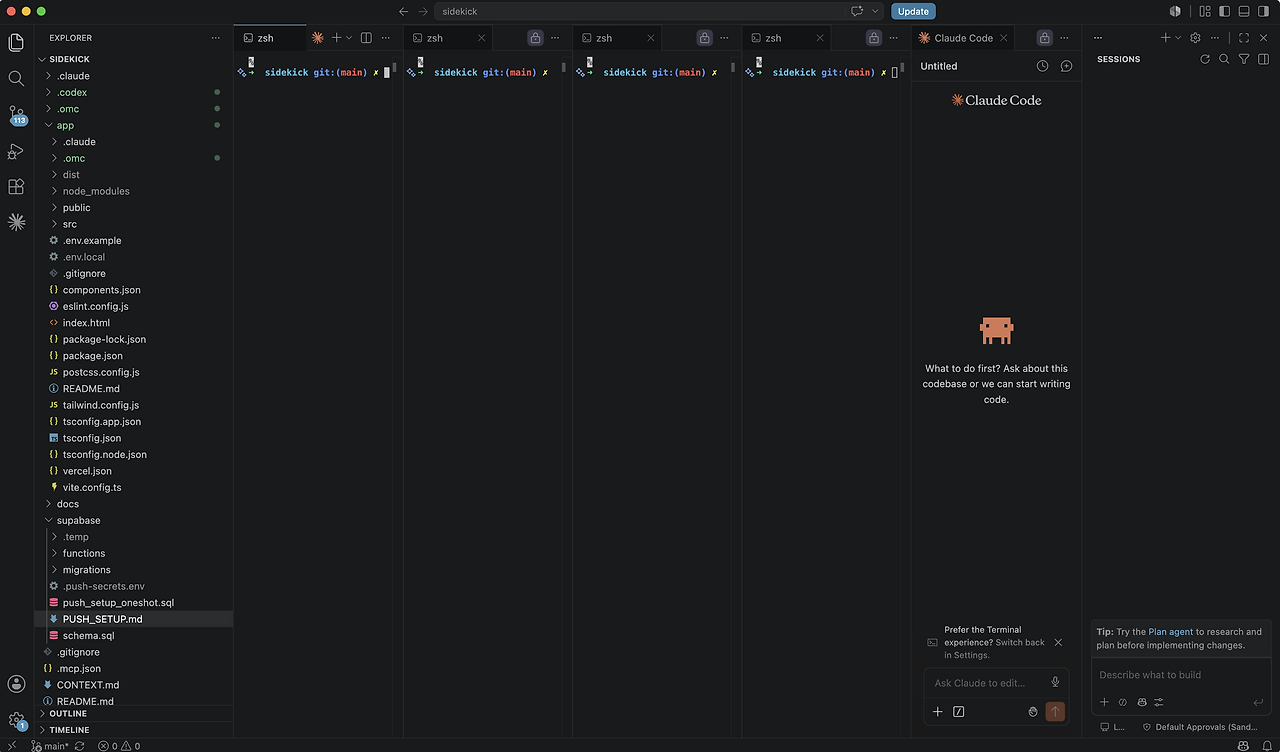Open the new session dropdown chevron
The width and height of the screenshot is (1280, 752).
[x=1178, y=38]
